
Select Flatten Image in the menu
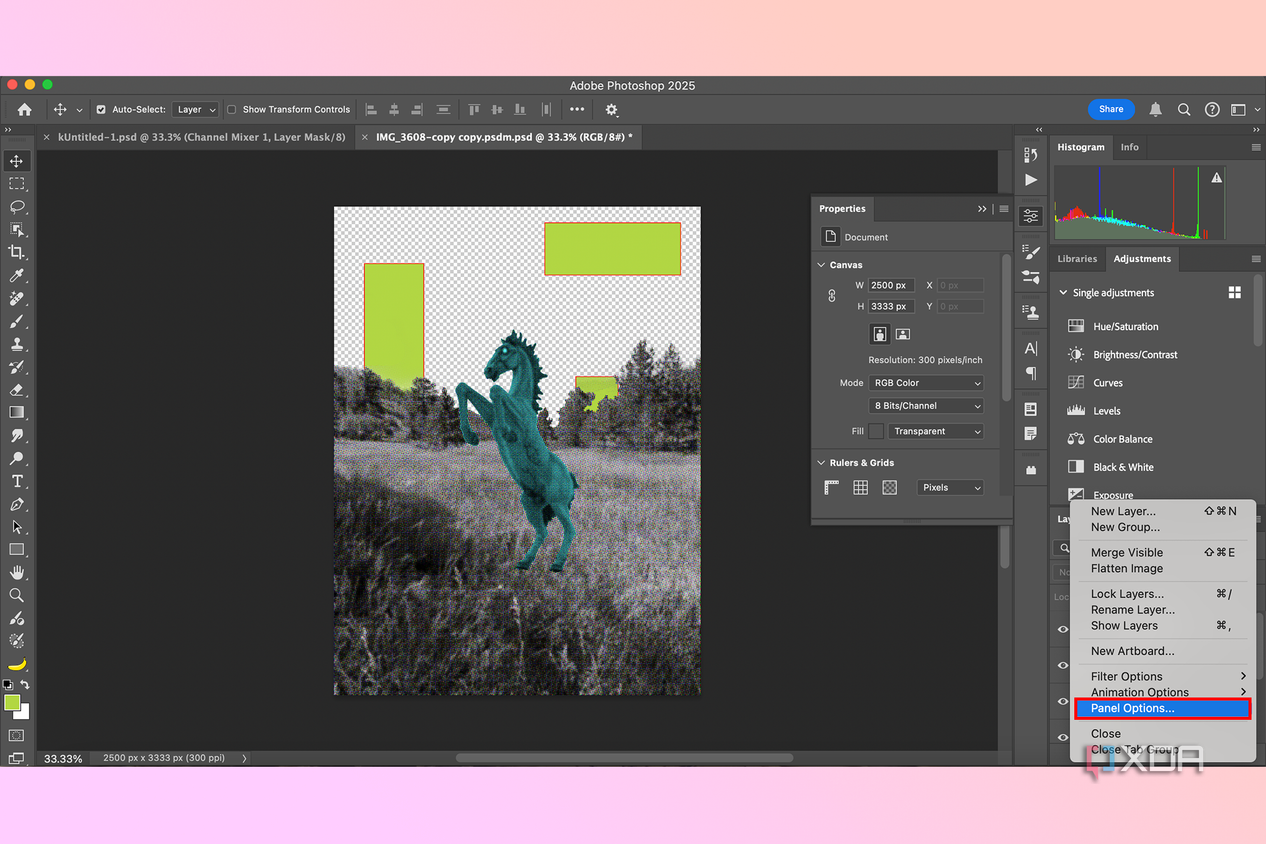[1162, 568]
